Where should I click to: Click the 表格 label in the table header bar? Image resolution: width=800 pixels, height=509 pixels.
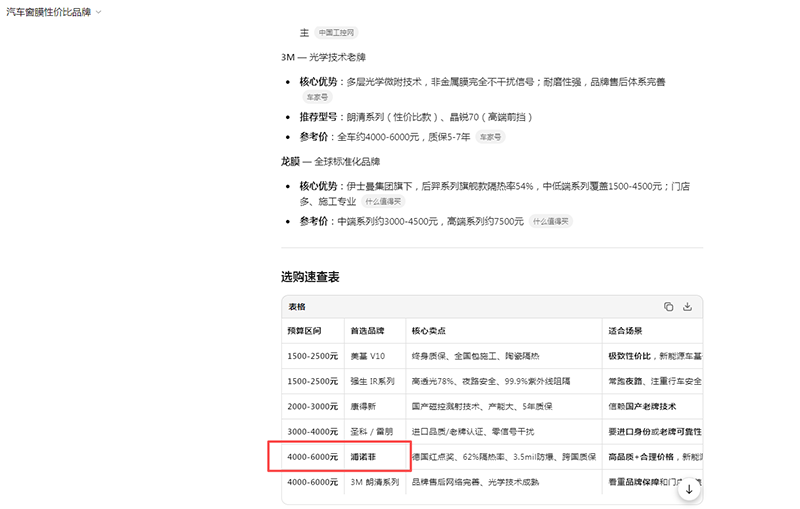click(x=296, y=307)
